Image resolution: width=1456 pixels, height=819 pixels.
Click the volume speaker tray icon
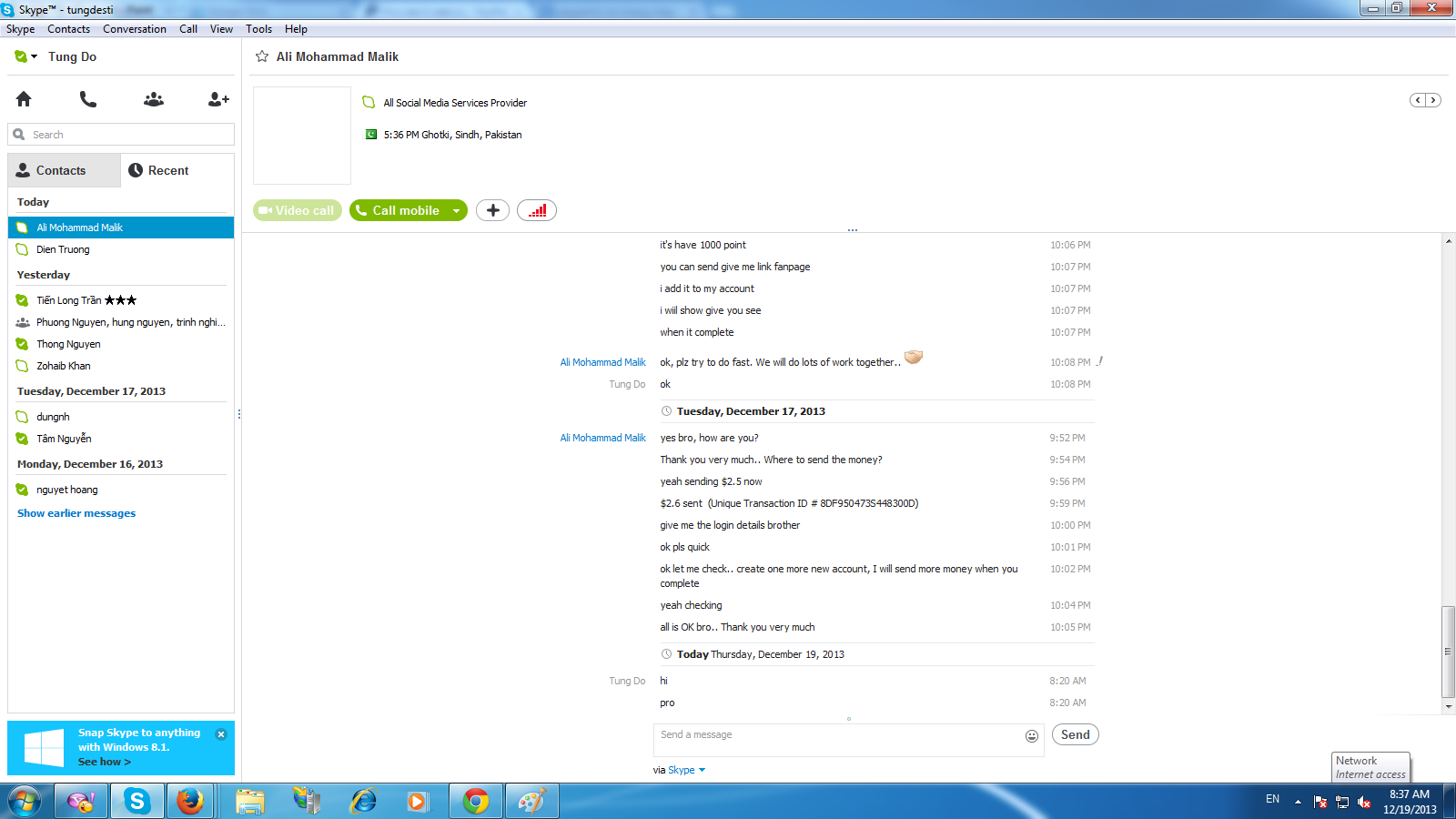pos(1364,802)
